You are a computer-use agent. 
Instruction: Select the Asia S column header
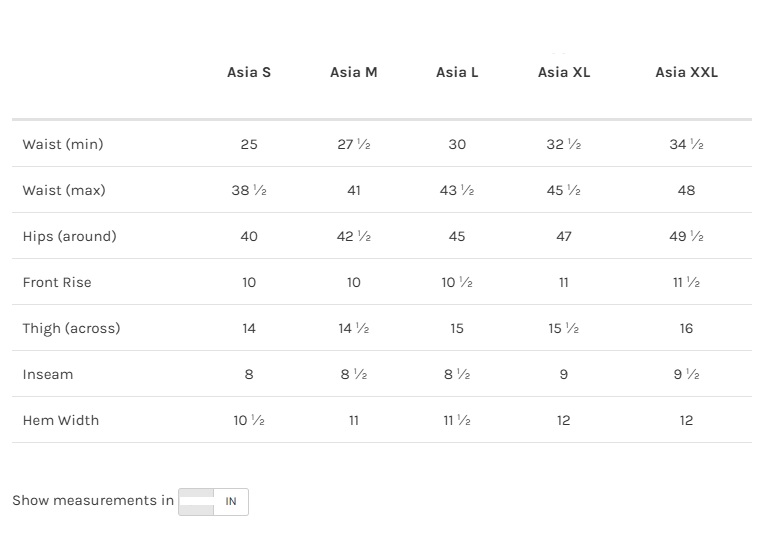(x=249, y=72)
